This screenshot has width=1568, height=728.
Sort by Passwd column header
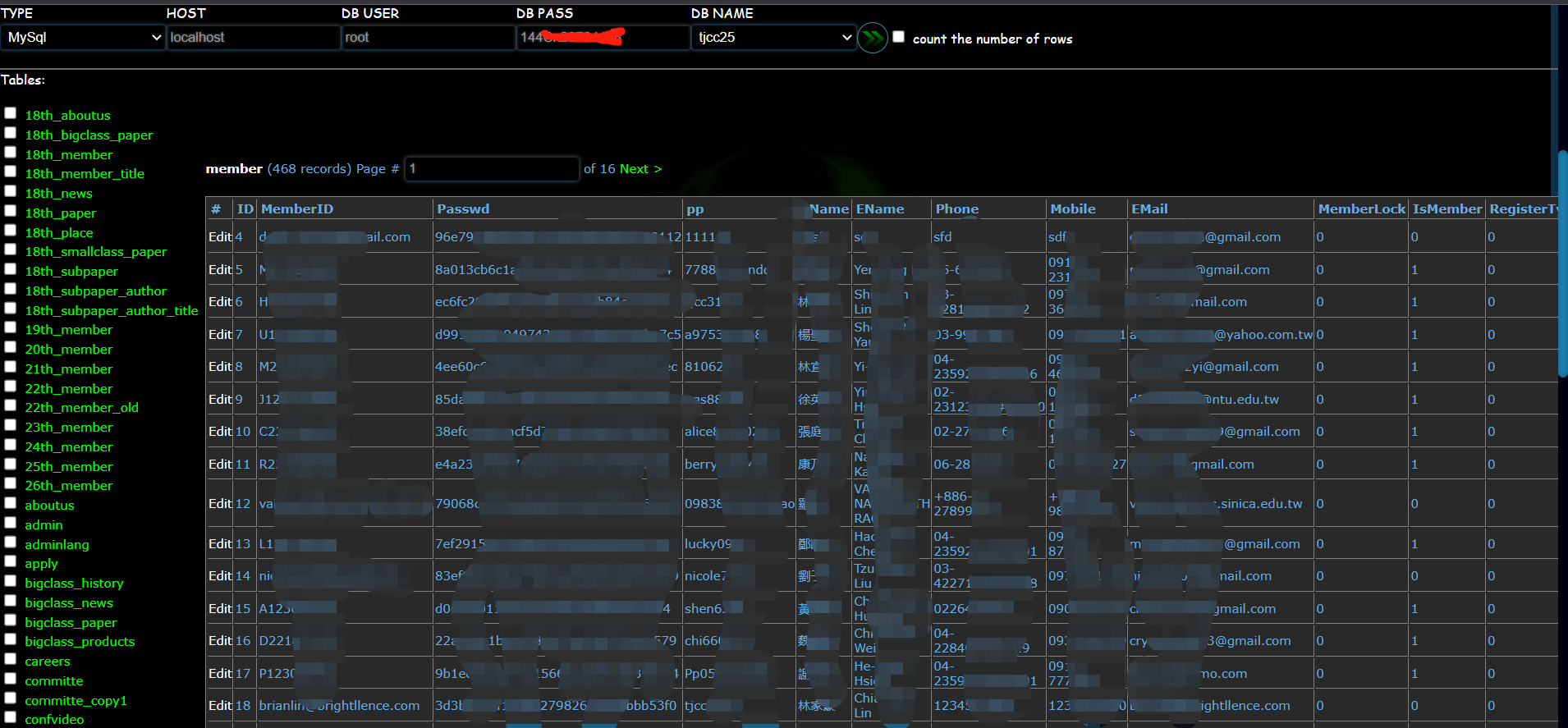click(x=463, y=208)
